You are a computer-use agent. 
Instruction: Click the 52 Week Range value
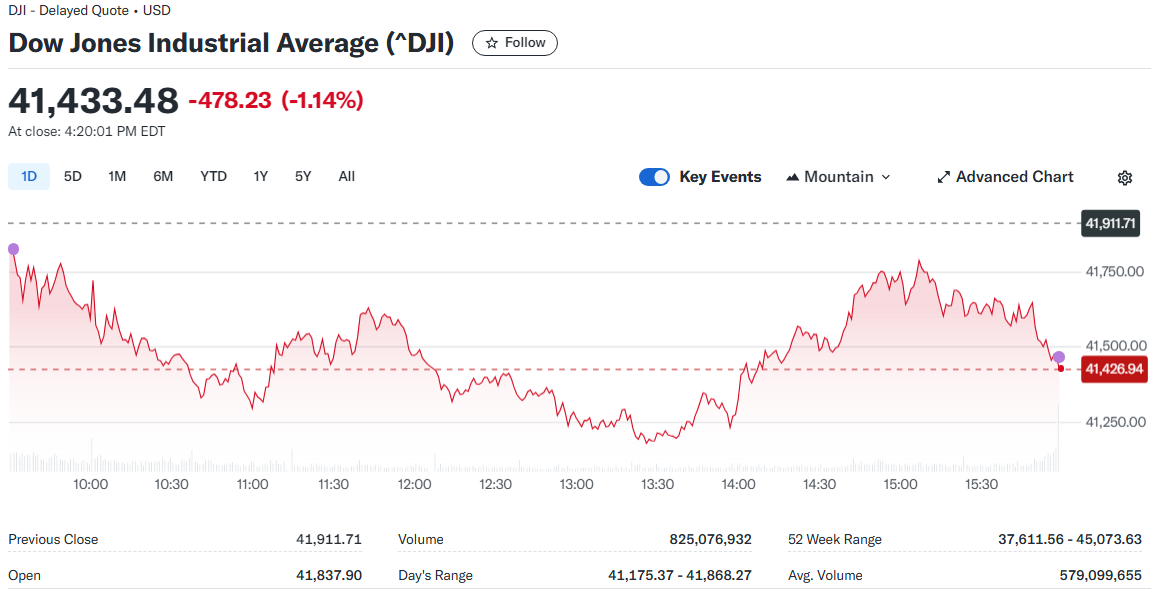[x=1070, y=539]
